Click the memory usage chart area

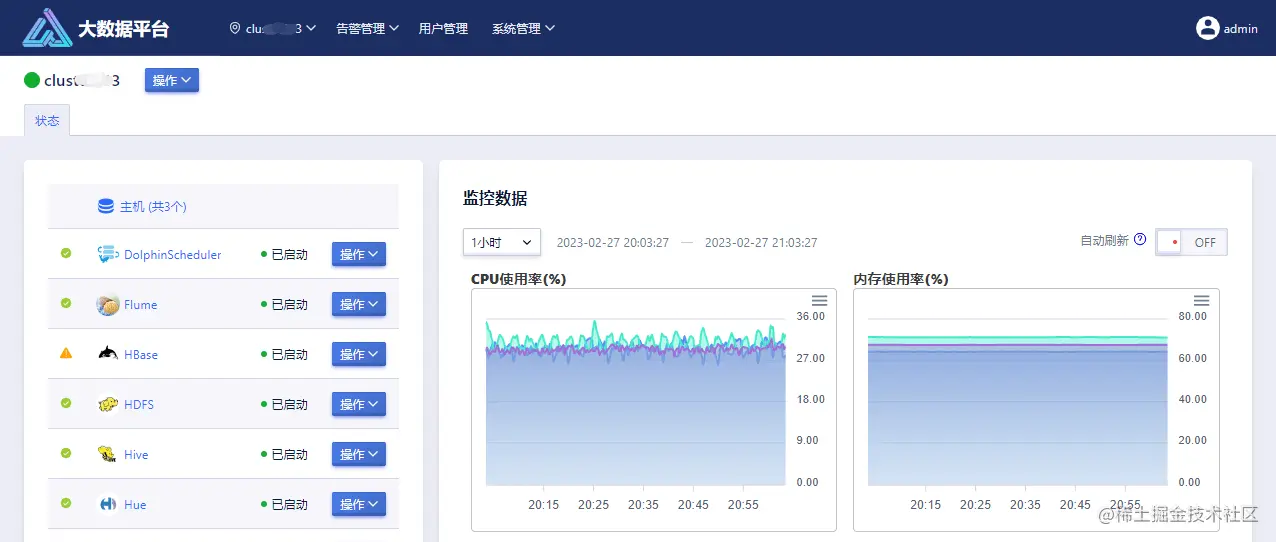tap(1018, 401)
